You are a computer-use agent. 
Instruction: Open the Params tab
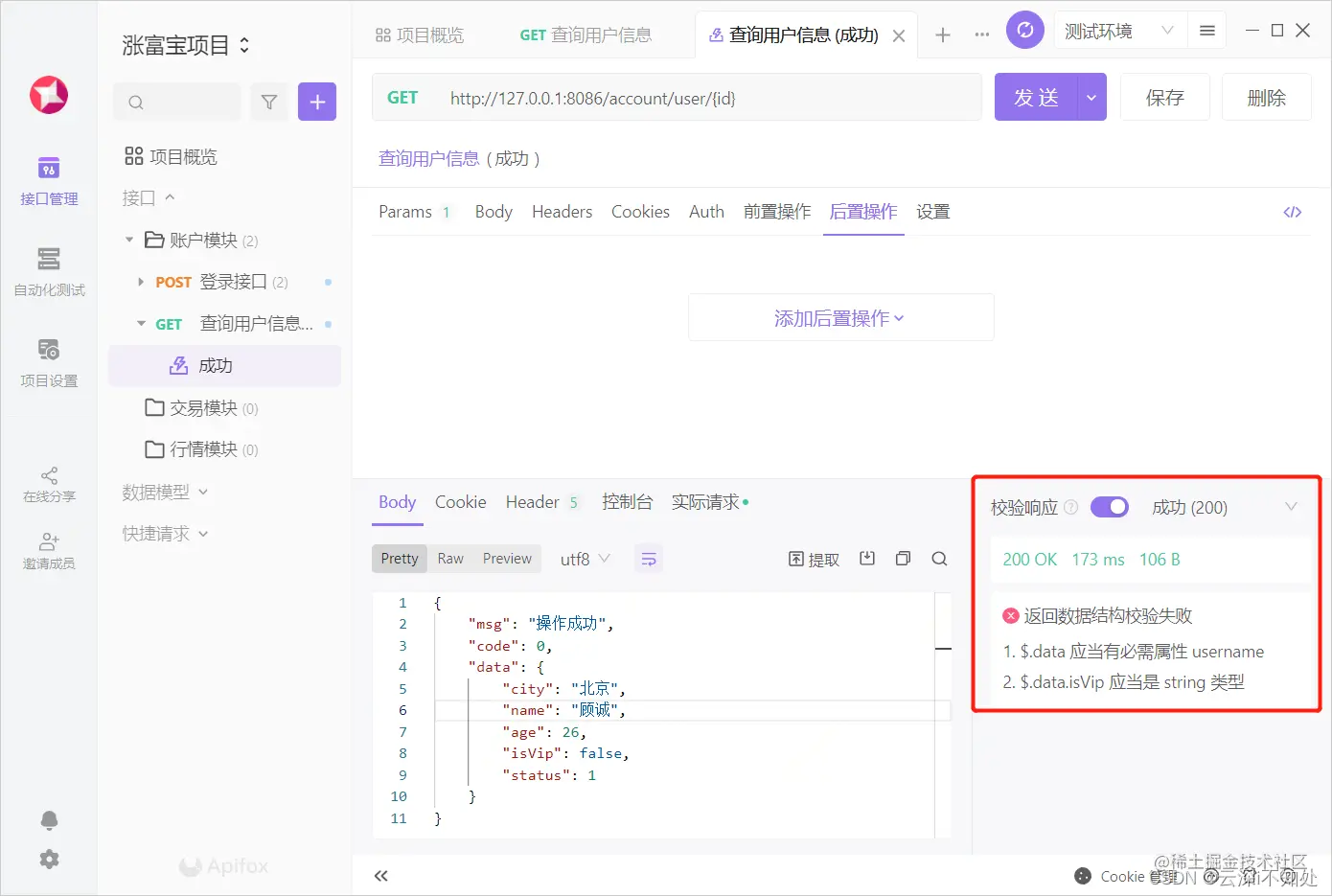(414, 212)
